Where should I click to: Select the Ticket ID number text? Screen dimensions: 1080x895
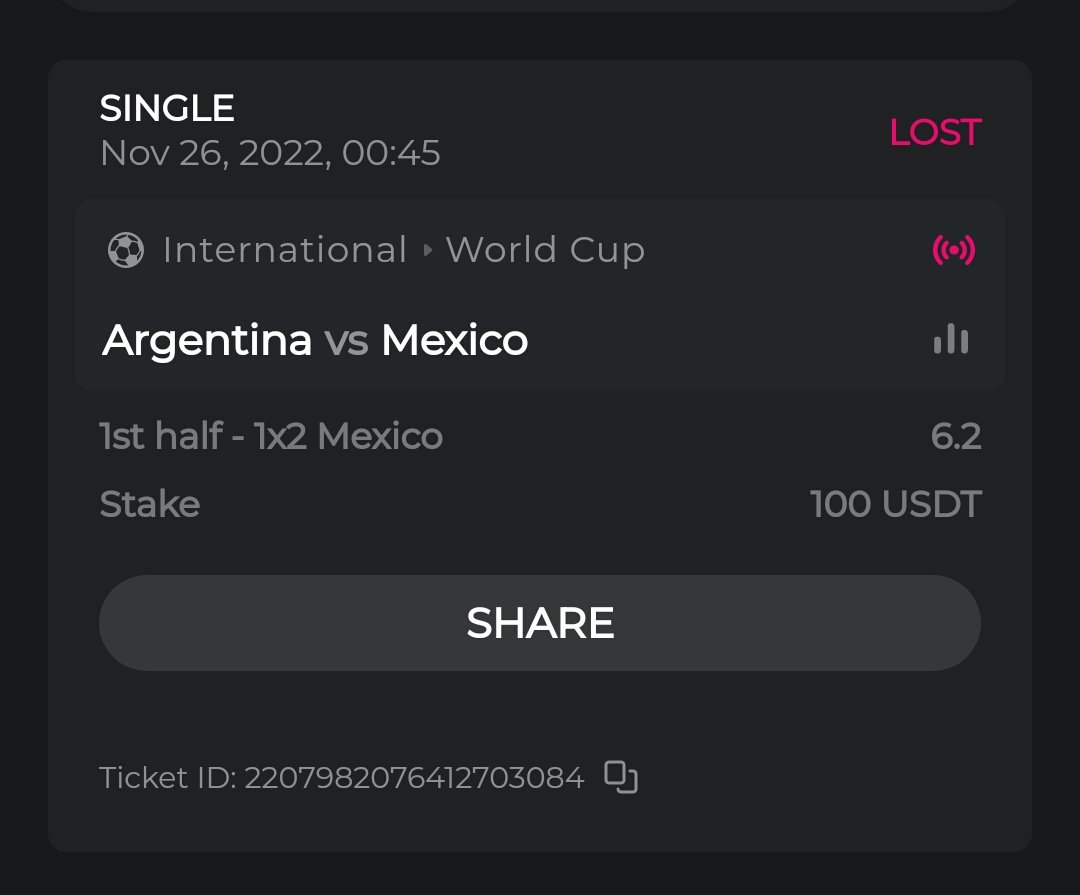point(414,777)
